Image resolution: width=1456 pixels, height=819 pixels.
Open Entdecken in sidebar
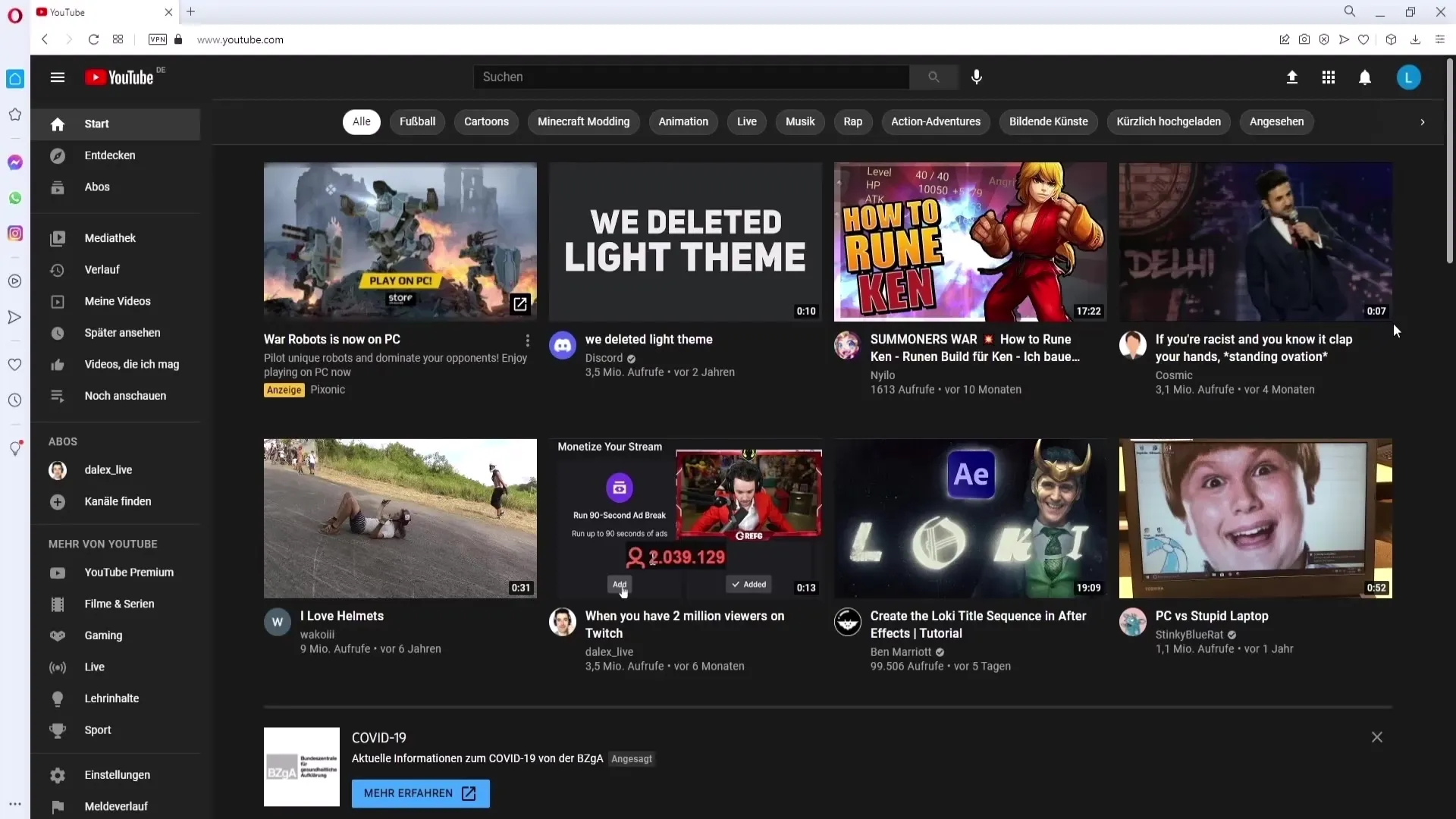115,155
